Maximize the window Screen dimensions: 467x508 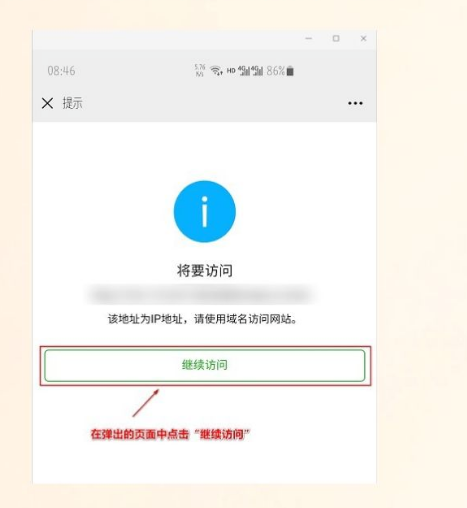coord(336,39)
